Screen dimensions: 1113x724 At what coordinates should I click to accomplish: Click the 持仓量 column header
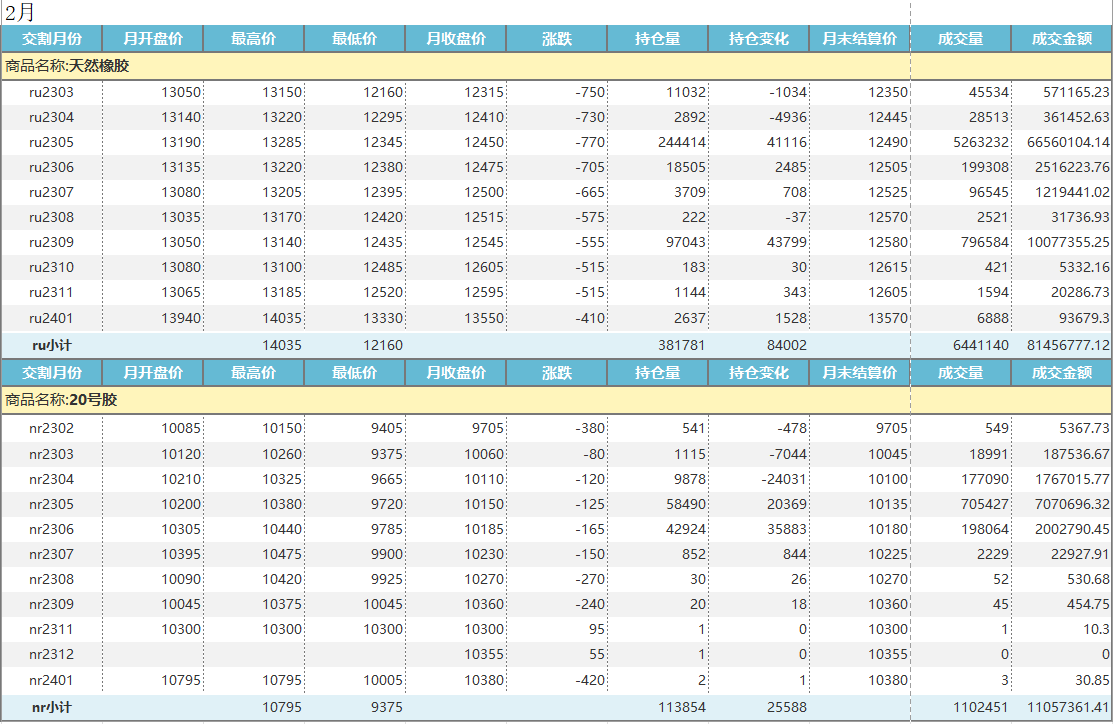coord(658,38)
